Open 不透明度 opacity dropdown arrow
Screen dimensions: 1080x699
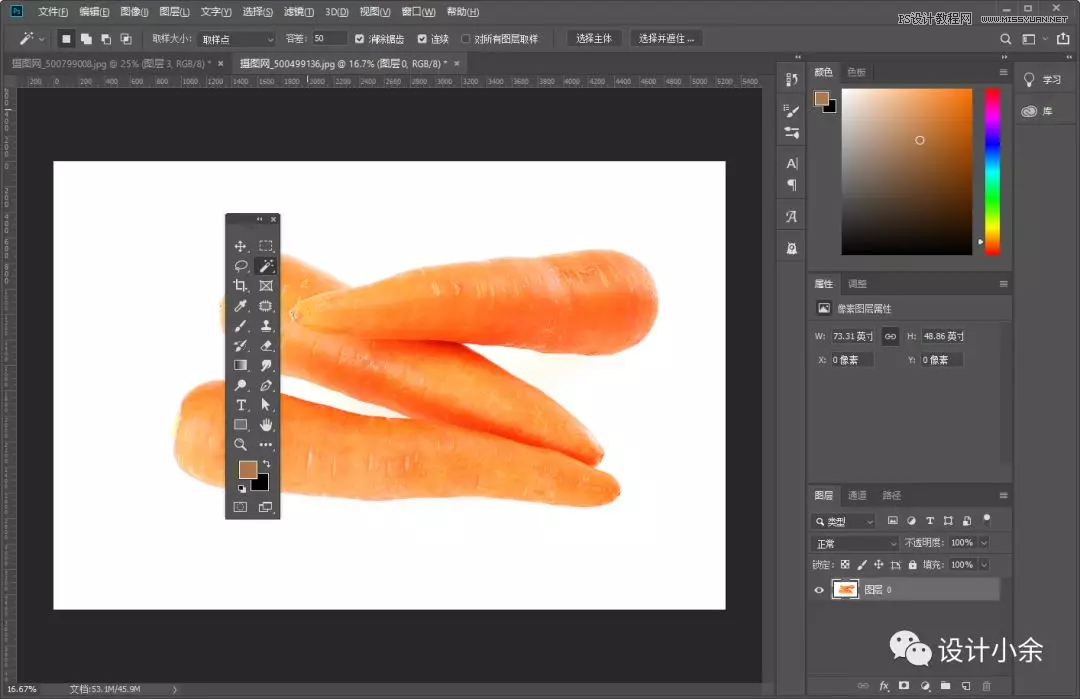(984, 543)
